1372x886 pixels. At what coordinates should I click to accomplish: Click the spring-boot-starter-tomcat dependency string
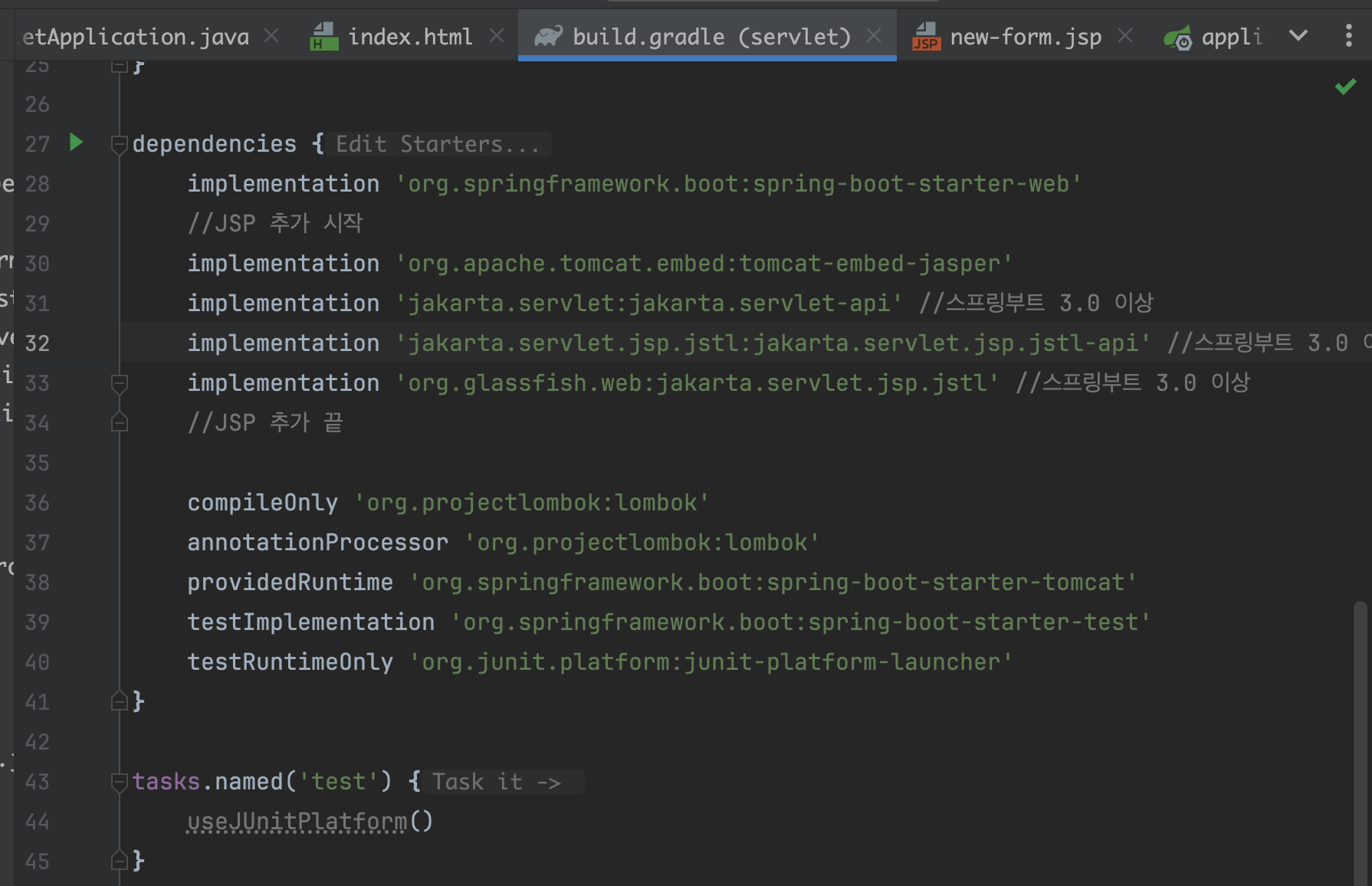click(x=773, y=582)
